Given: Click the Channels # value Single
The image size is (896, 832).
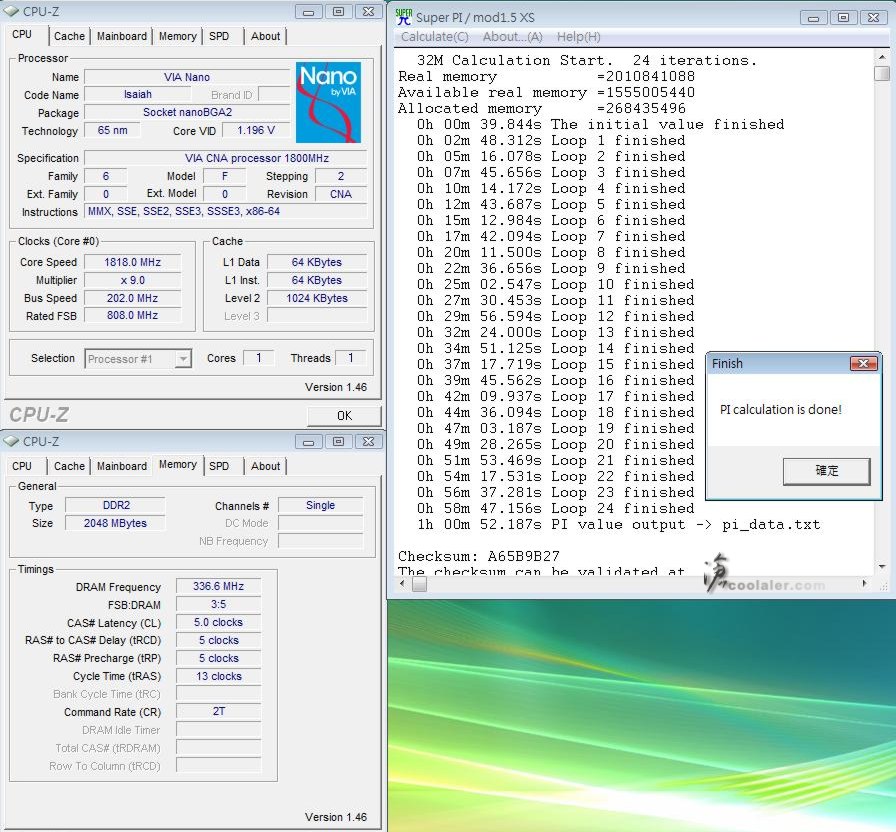Looking at the screenshot, I should point(321,505).
